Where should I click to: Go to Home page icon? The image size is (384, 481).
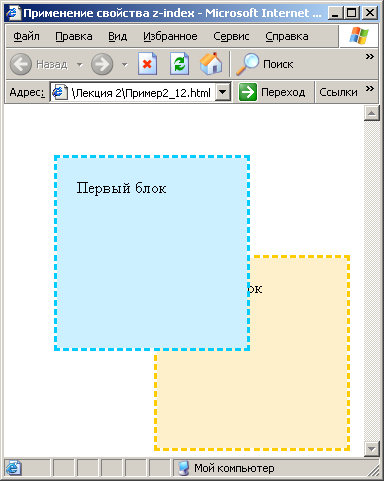211,64
